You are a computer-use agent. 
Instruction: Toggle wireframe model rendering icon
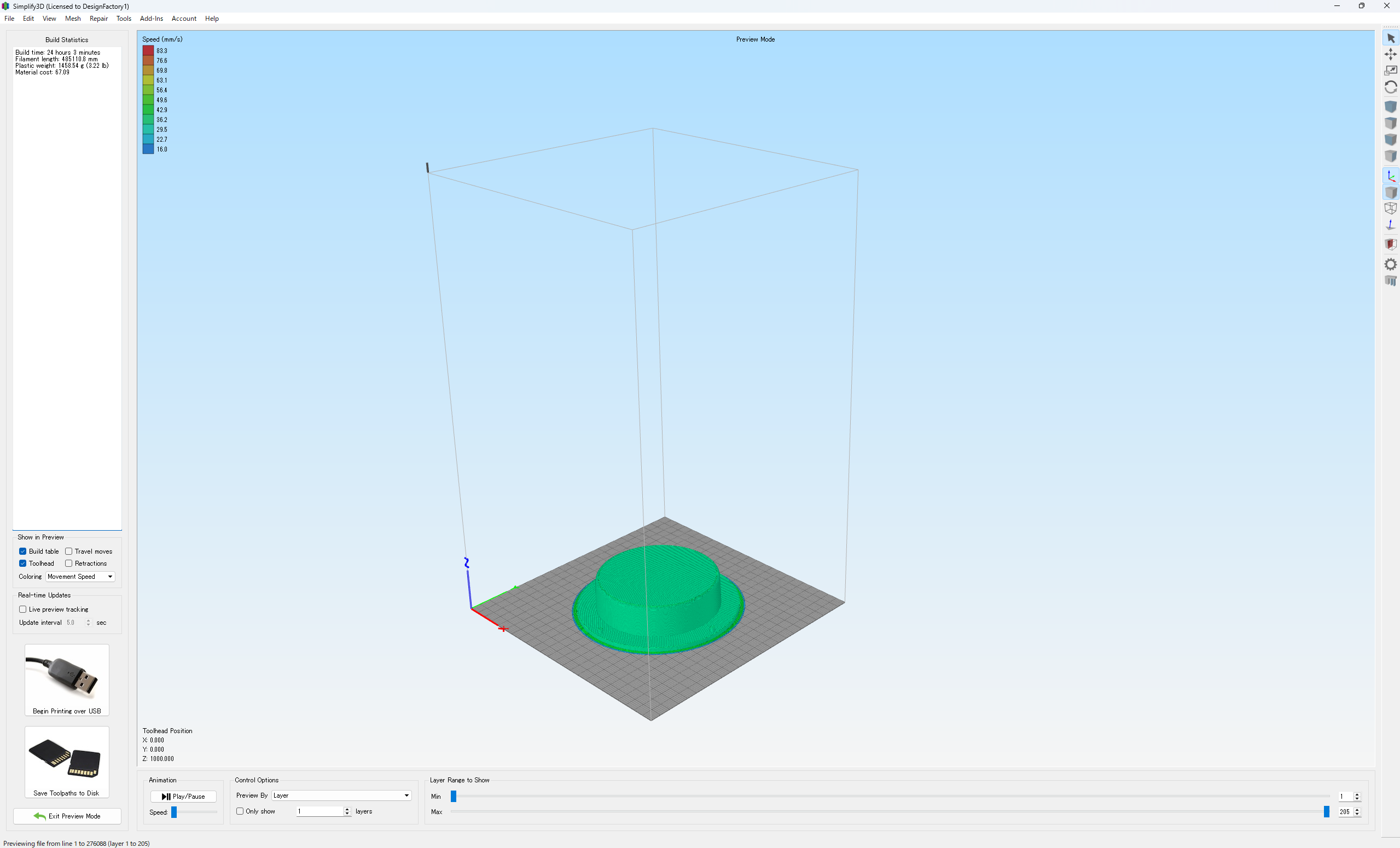click(x=1390, y=208)
